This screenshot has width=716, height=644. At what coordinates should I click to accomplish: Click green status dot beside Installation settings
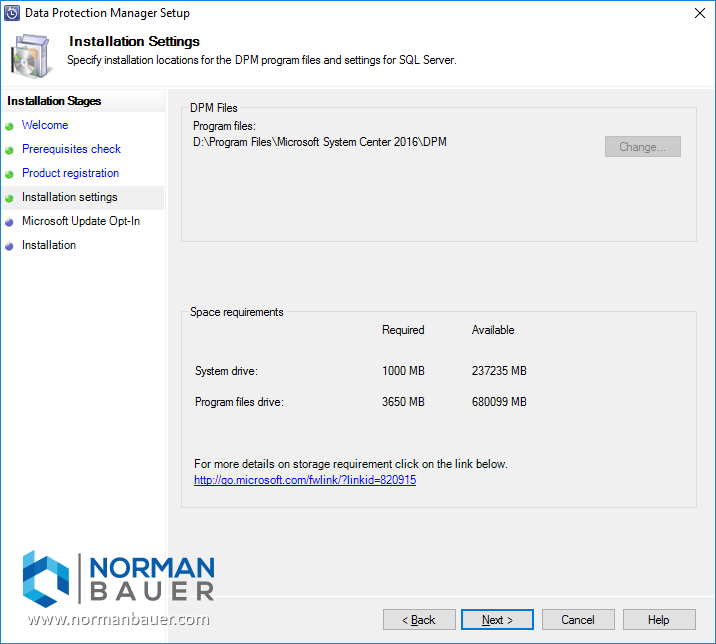(9, 199)
